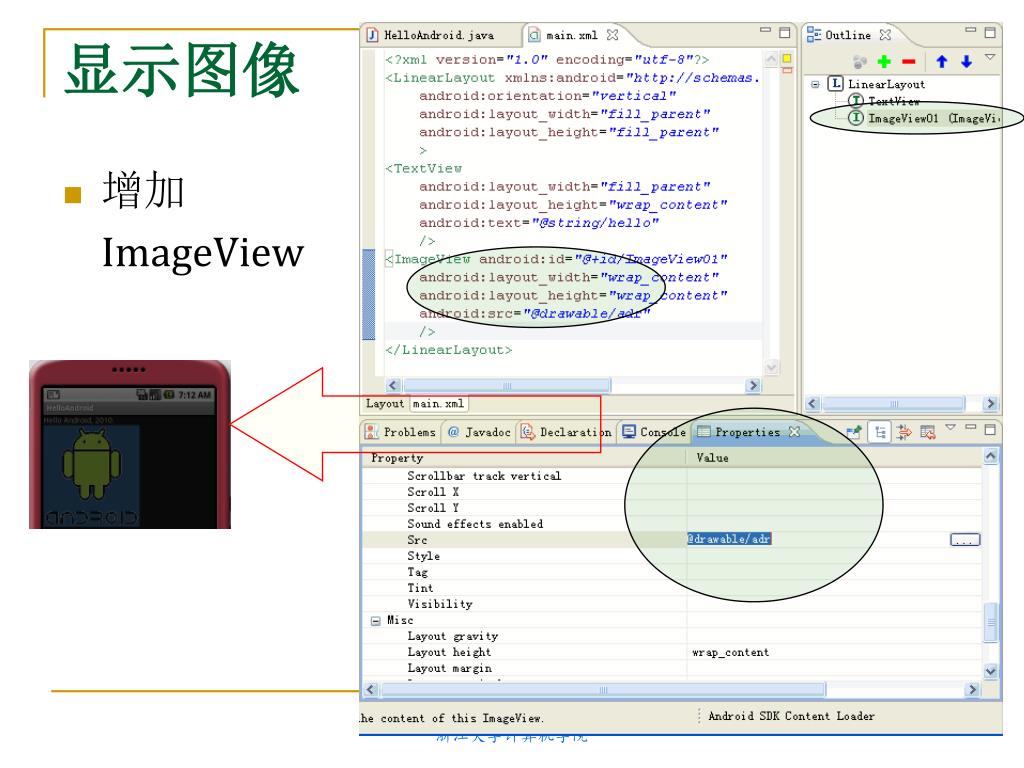Click the Value column header
The width and height of the screenshot is (1024, 768).
tap(835, 458)
